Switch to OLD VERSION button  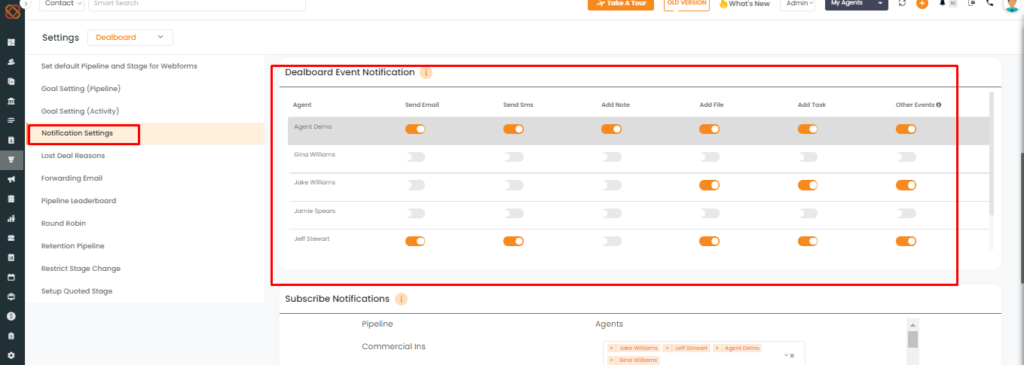[x=687, y=4]
